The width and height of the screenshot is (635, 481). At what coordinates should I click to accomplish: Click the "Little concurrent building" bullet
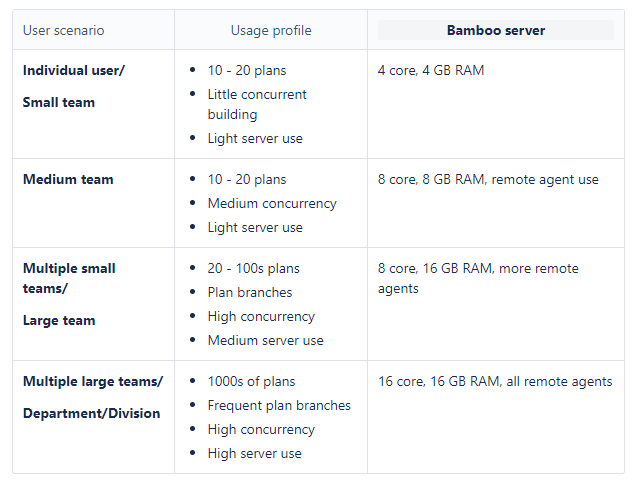(257, 104)
